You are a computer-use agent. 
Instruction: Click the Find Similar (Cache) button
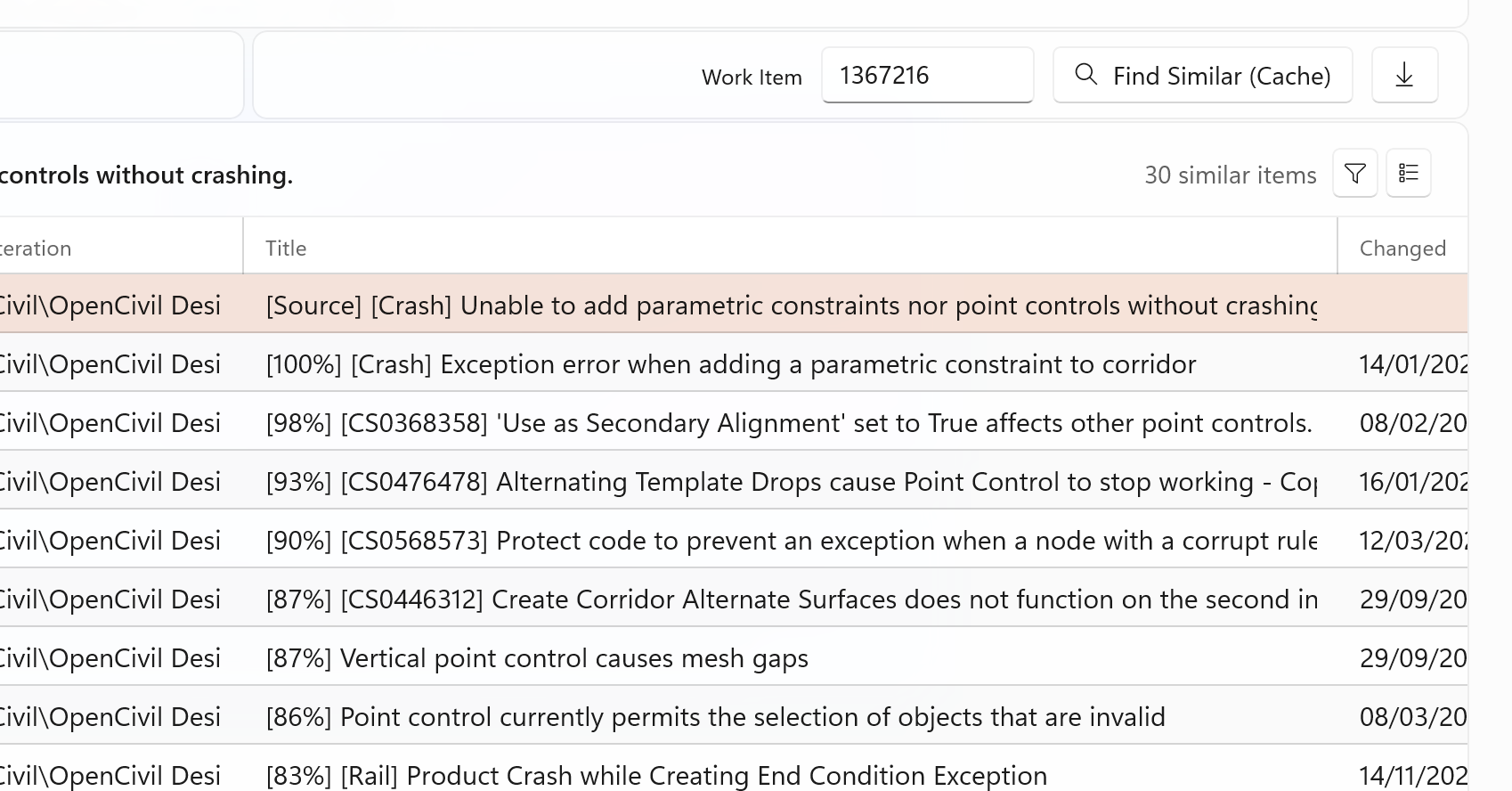[x=1202, y=76]
